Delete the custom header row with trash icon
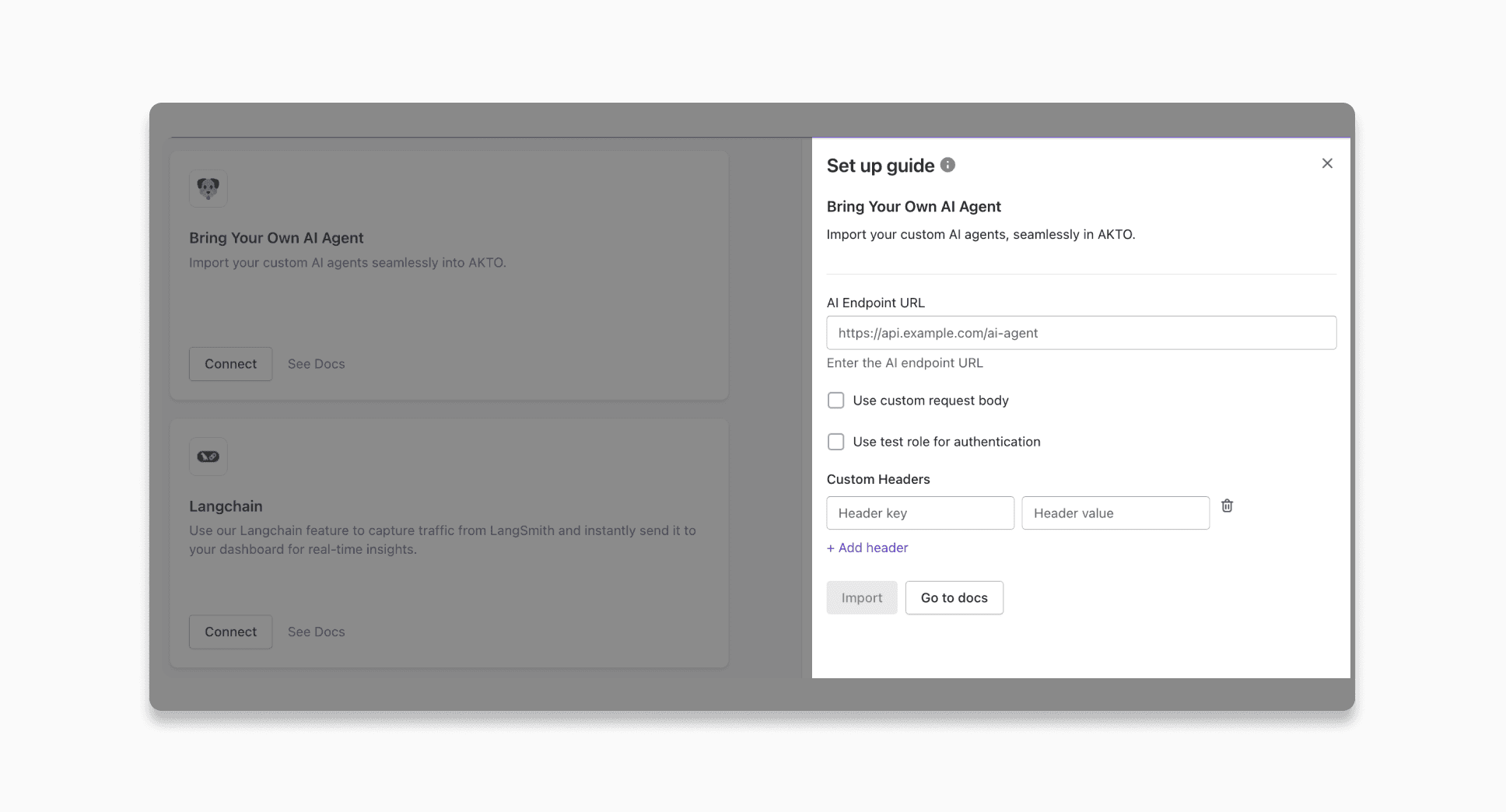This screenshot has height=812, width=1506. pos(1227,506)
